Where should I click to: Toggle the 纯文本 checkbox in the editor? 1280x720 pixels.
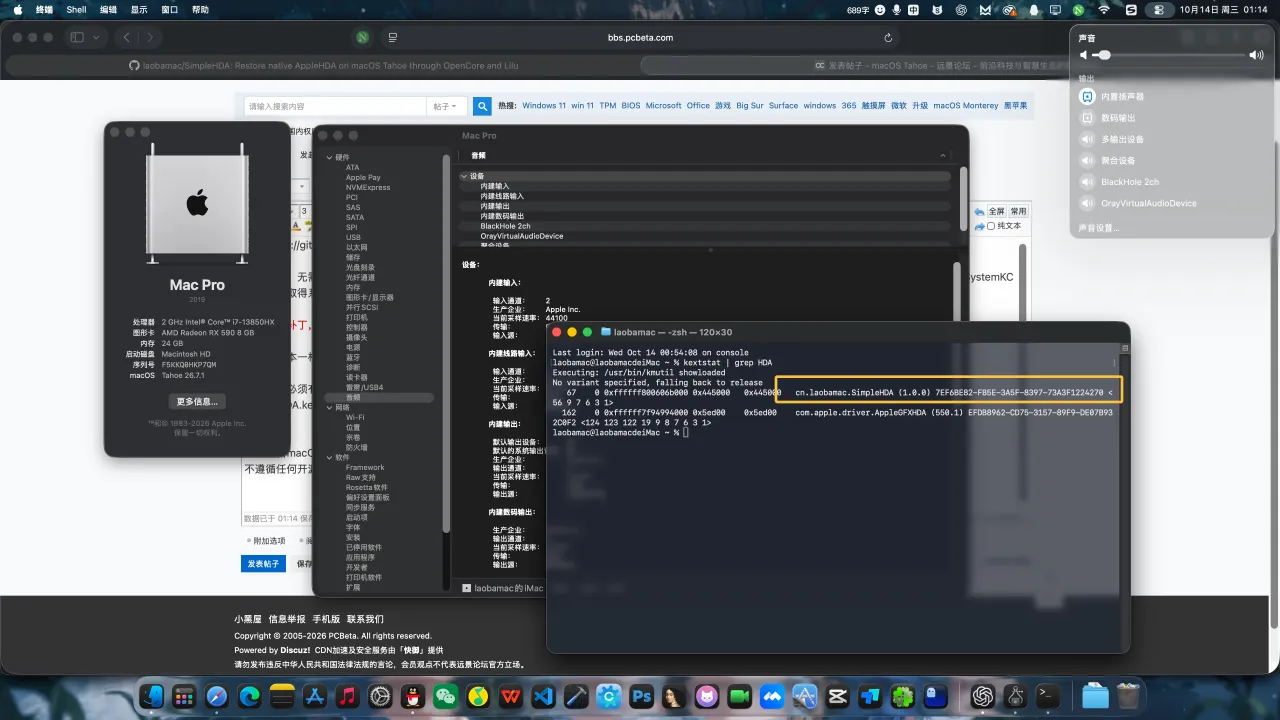pyautogui.click(x=991, y=226)
